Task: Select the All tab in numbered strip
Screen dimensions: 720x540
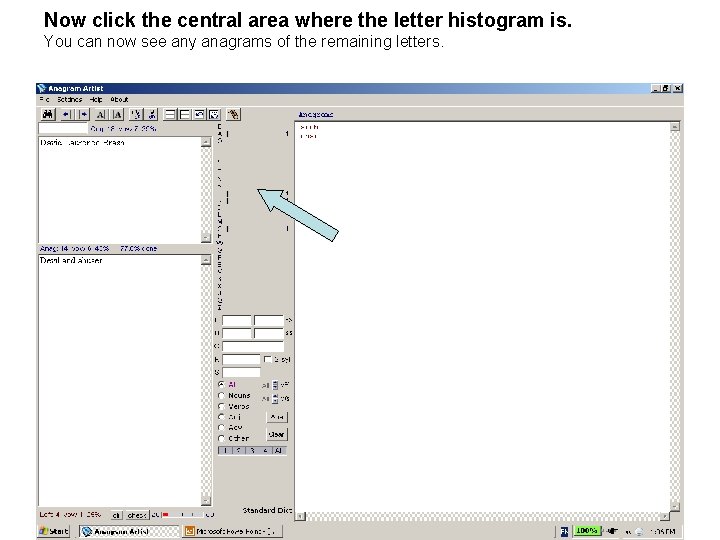Action: coord(279,450)
